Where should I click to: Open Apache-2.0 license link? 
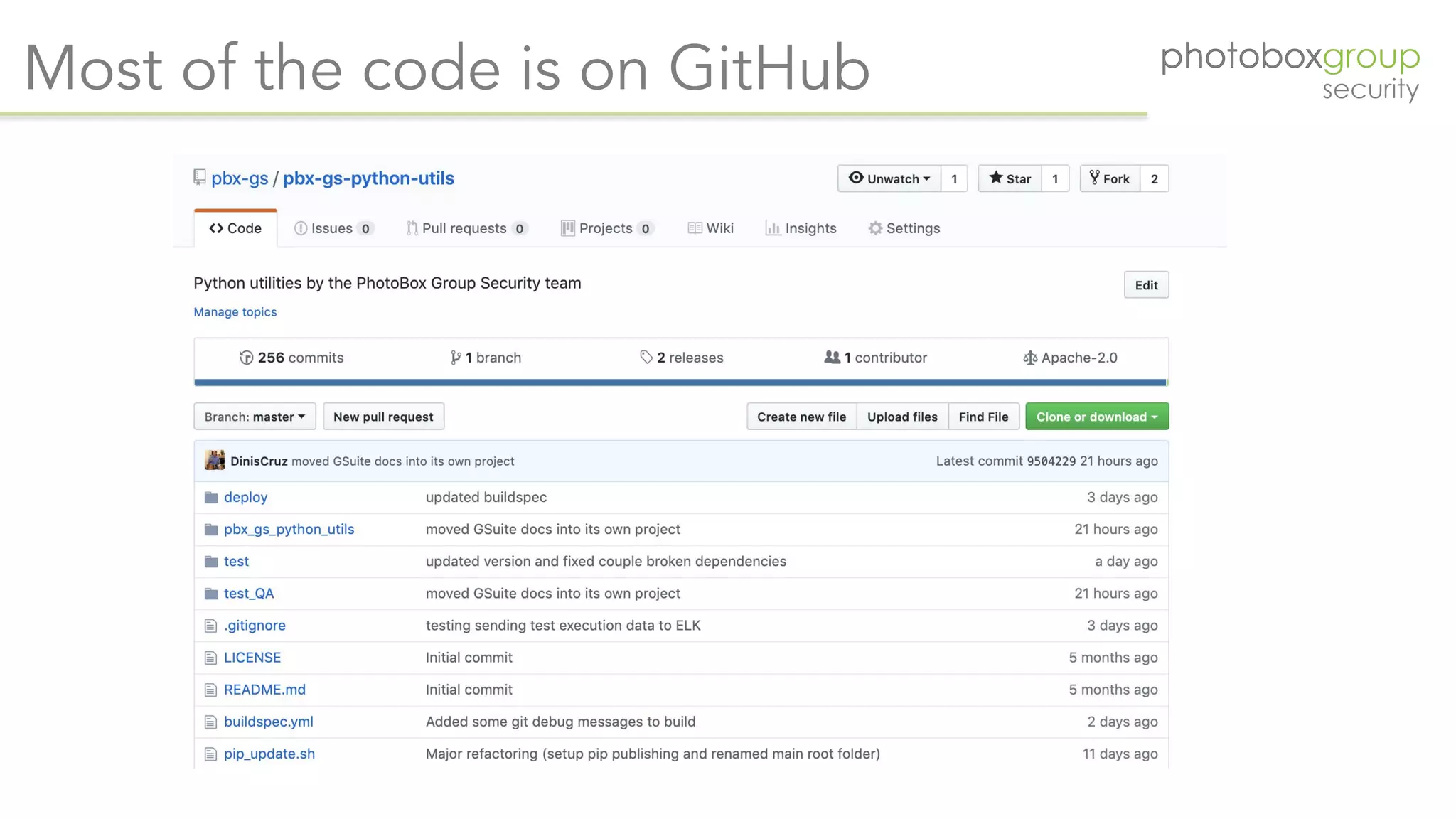[1070, 358]
